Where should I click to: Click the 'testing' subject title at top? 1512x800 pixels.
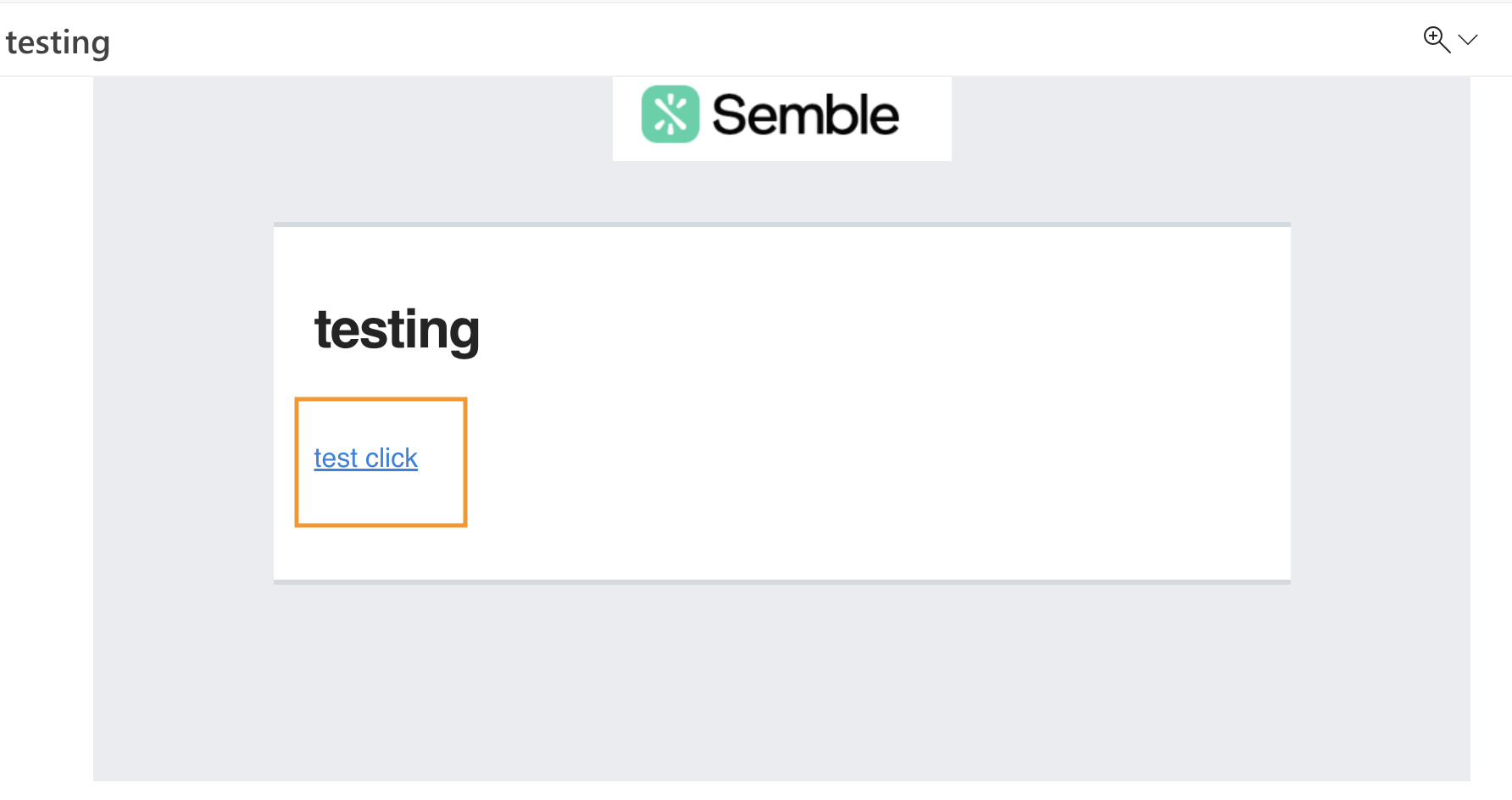pos(58,42)
